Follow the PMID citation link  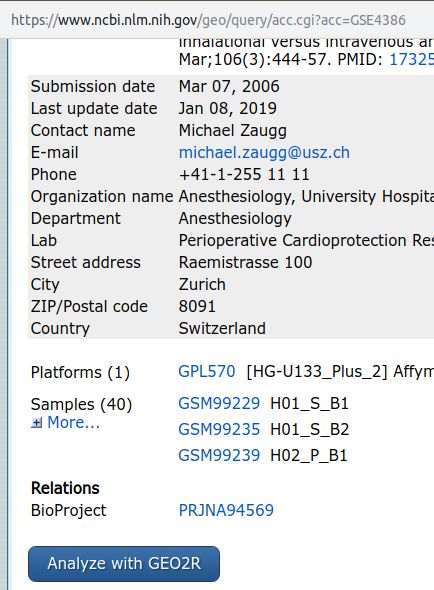coord(411,59)
